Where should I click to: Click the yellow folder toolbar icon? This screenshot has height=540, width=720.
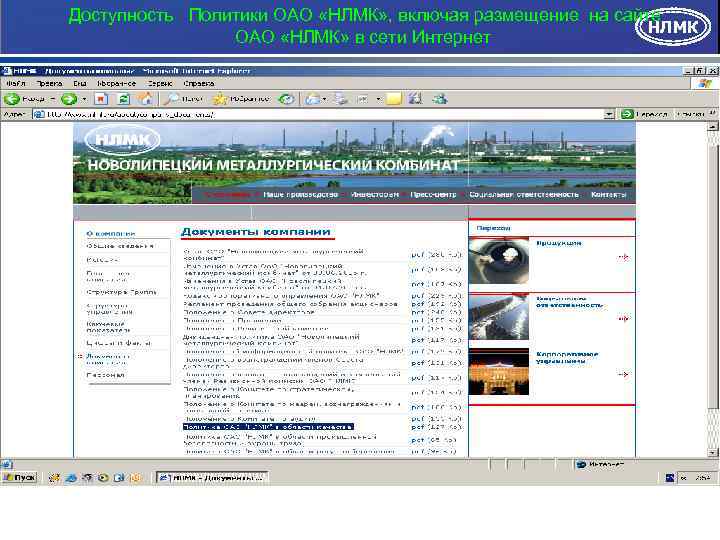point(394,99)
